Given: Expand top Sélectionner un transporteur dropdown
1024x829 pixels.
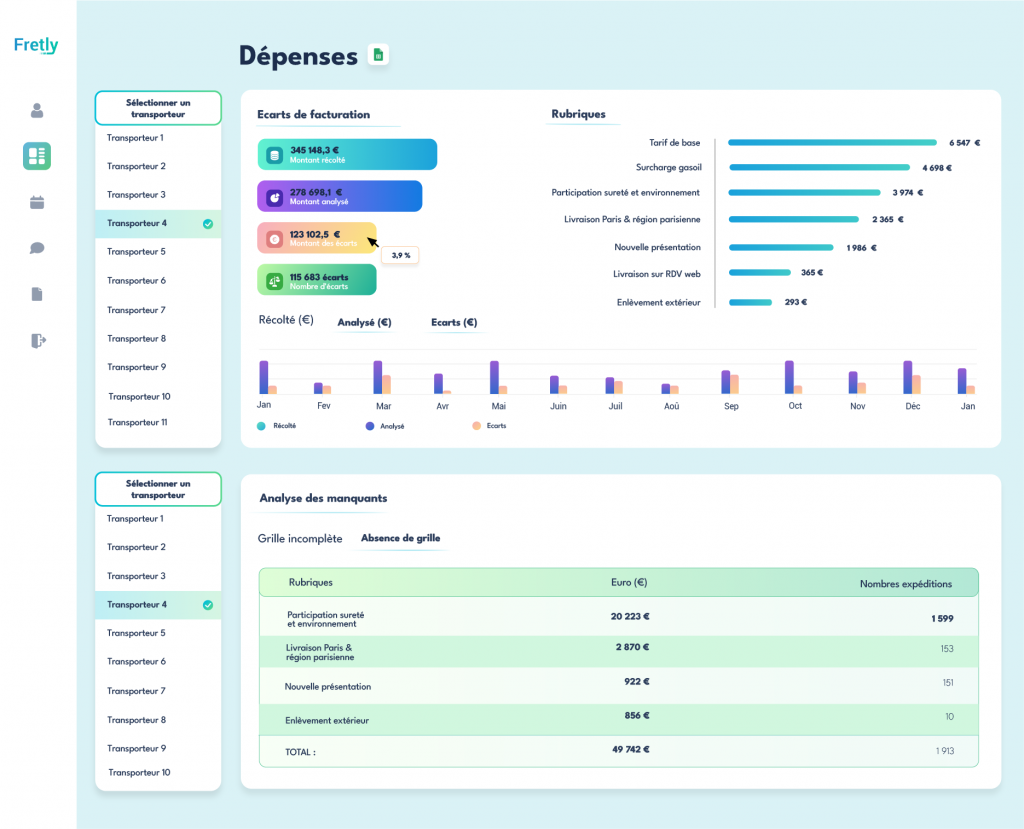Looking at the screenshot, I should [x=158, y=108].
